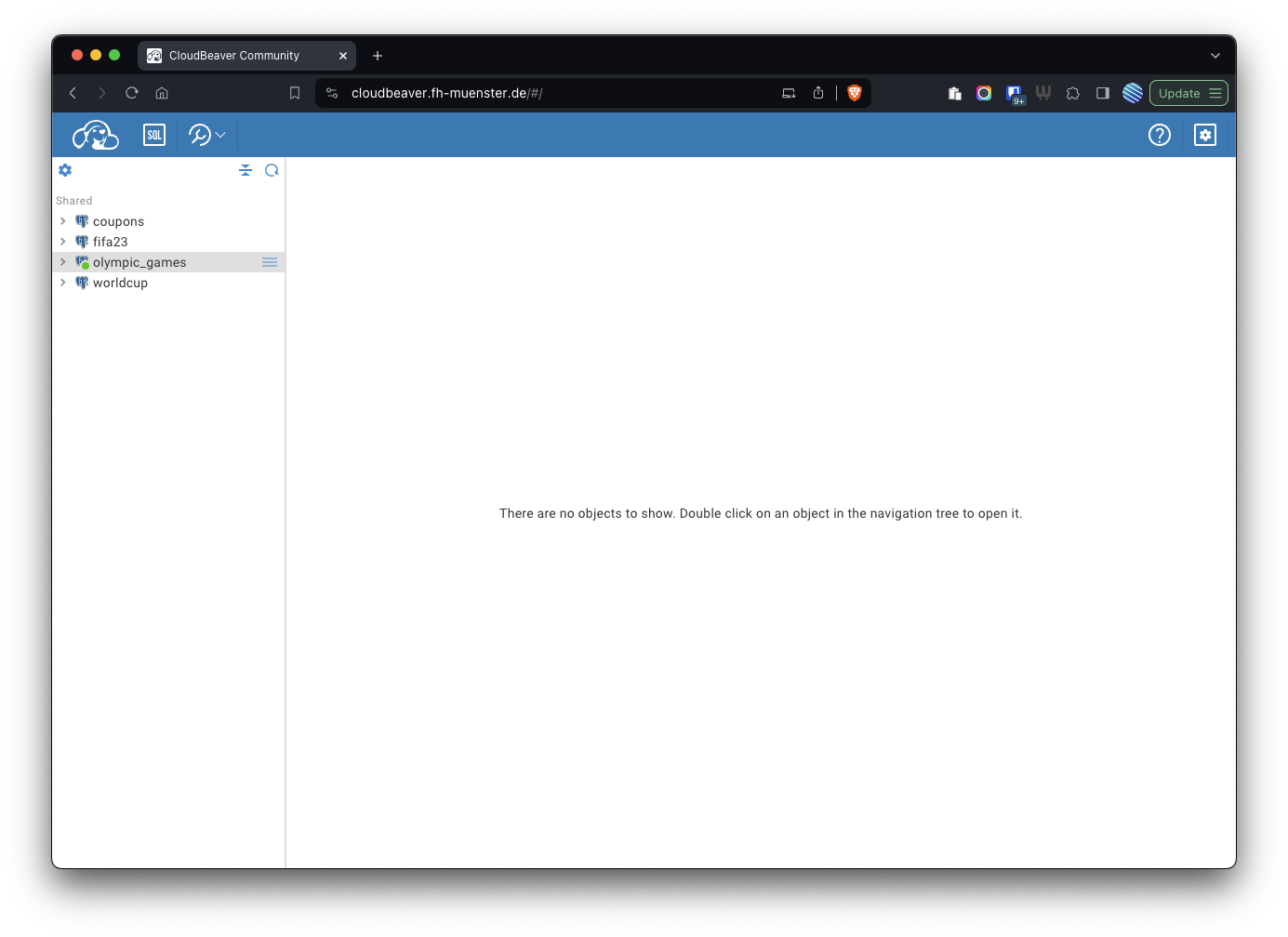Collapse all navigation tree nodes
Viewport: 1288px width, 937px height.
click(246, 170)
